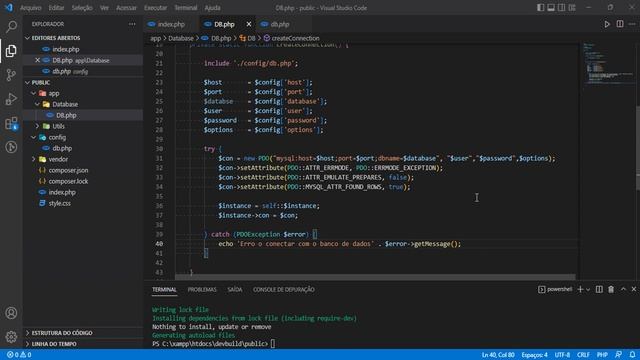The height and width of the screenshot is (360, 640).
Task: Switch to SAÍDA panel tab
Action: pyautogui.click(x=235, y=289)
